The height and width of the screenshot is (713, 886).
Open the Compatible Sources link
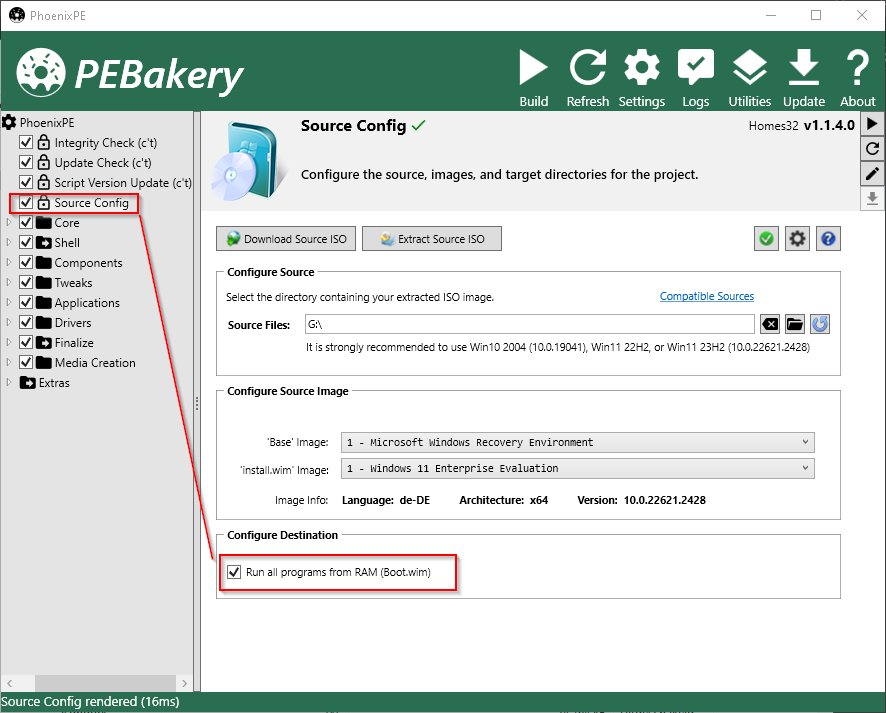(707, 296)
